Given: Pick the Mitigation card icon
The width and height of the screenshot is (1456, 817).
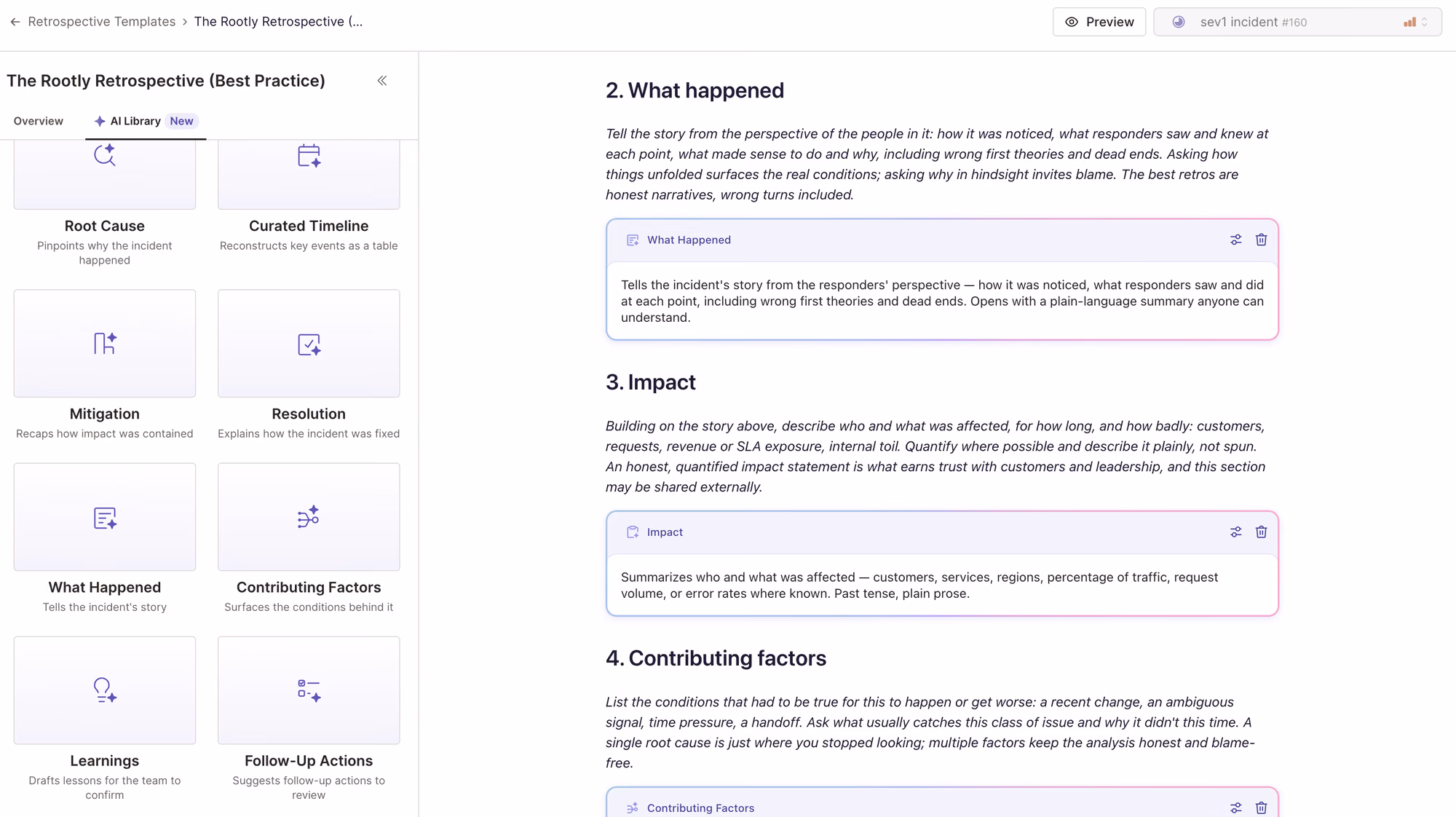Looking at the screenshot, I should coord(105,344).
